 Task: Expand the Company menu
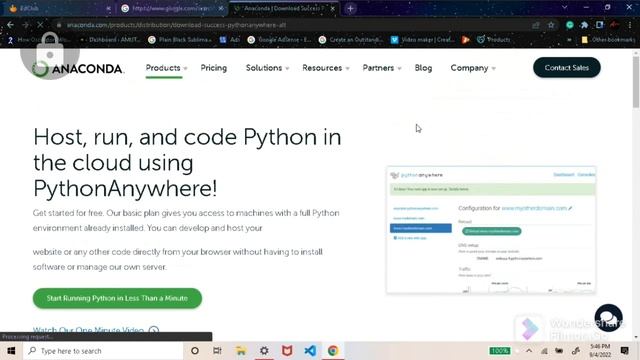coord(473,68)
